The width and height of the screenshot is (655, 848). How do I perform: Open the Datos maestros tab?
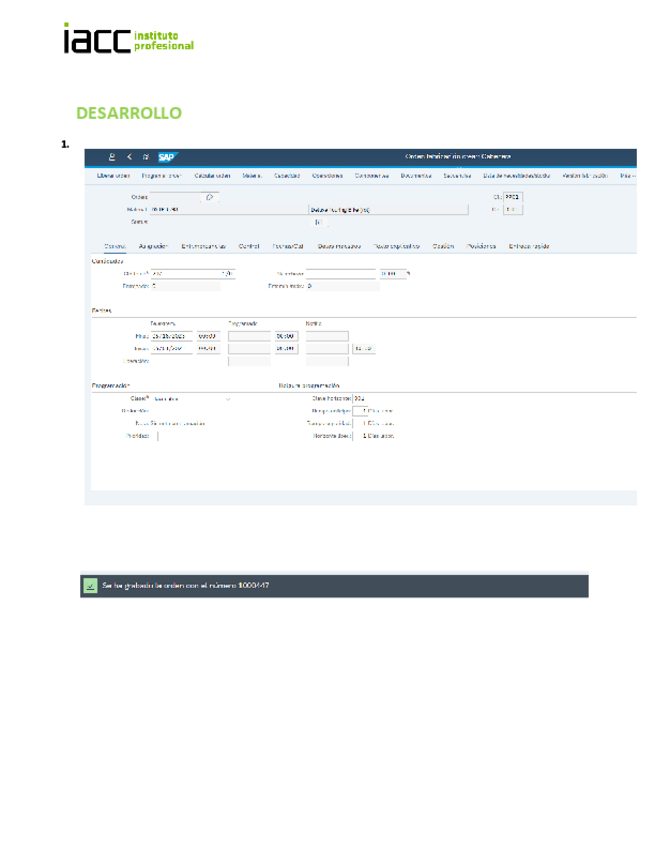click(x=339, y=247)
